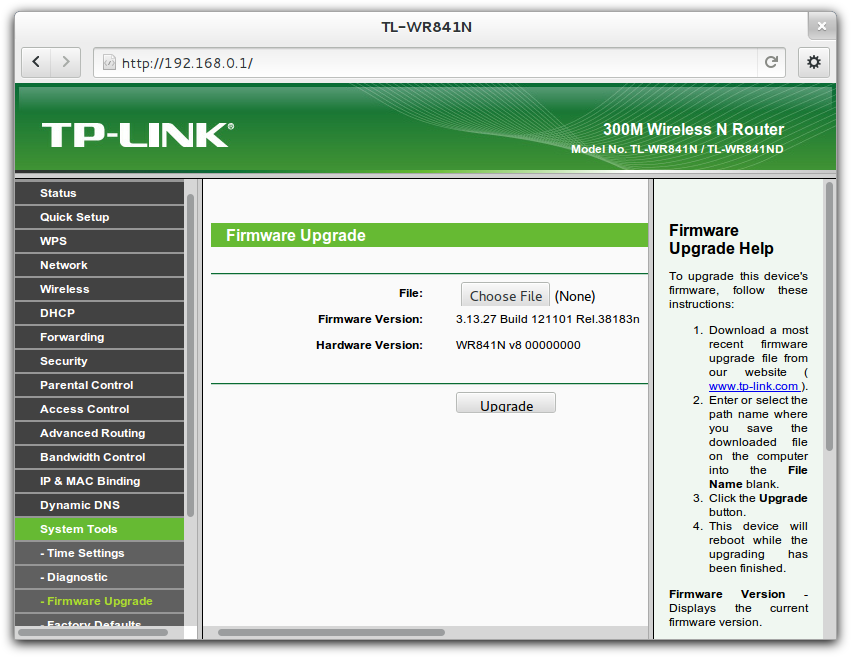Open Parental Control settings
The height and width of the screenshot is (657, 851).
99,385
